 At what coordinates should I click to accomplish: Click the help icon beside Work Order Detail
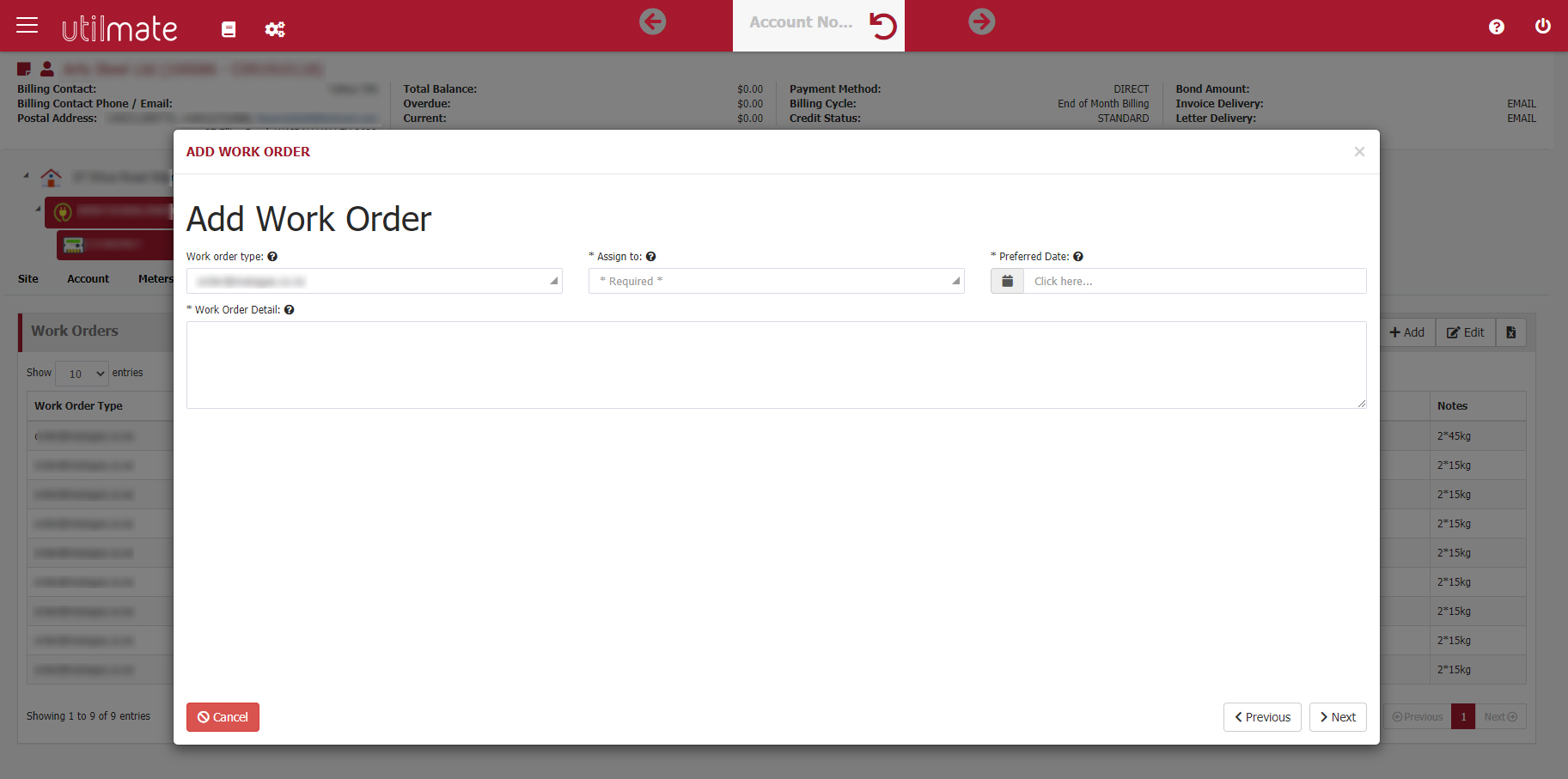290,309
